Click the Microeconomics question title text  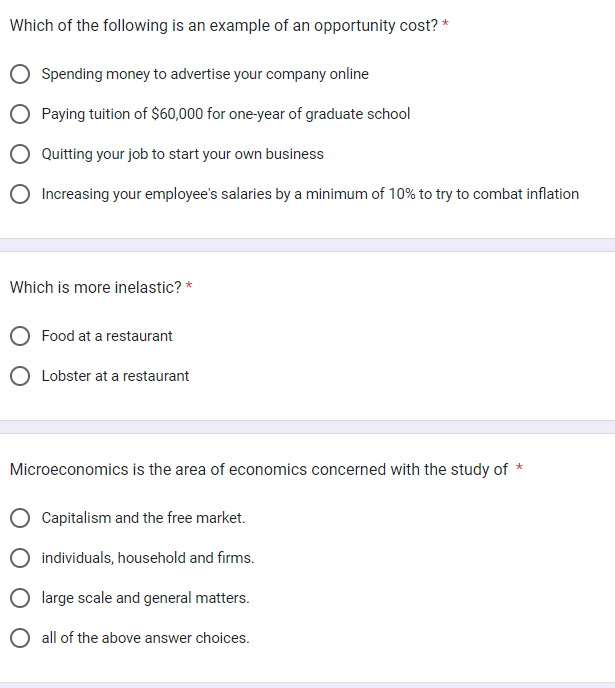259,469
